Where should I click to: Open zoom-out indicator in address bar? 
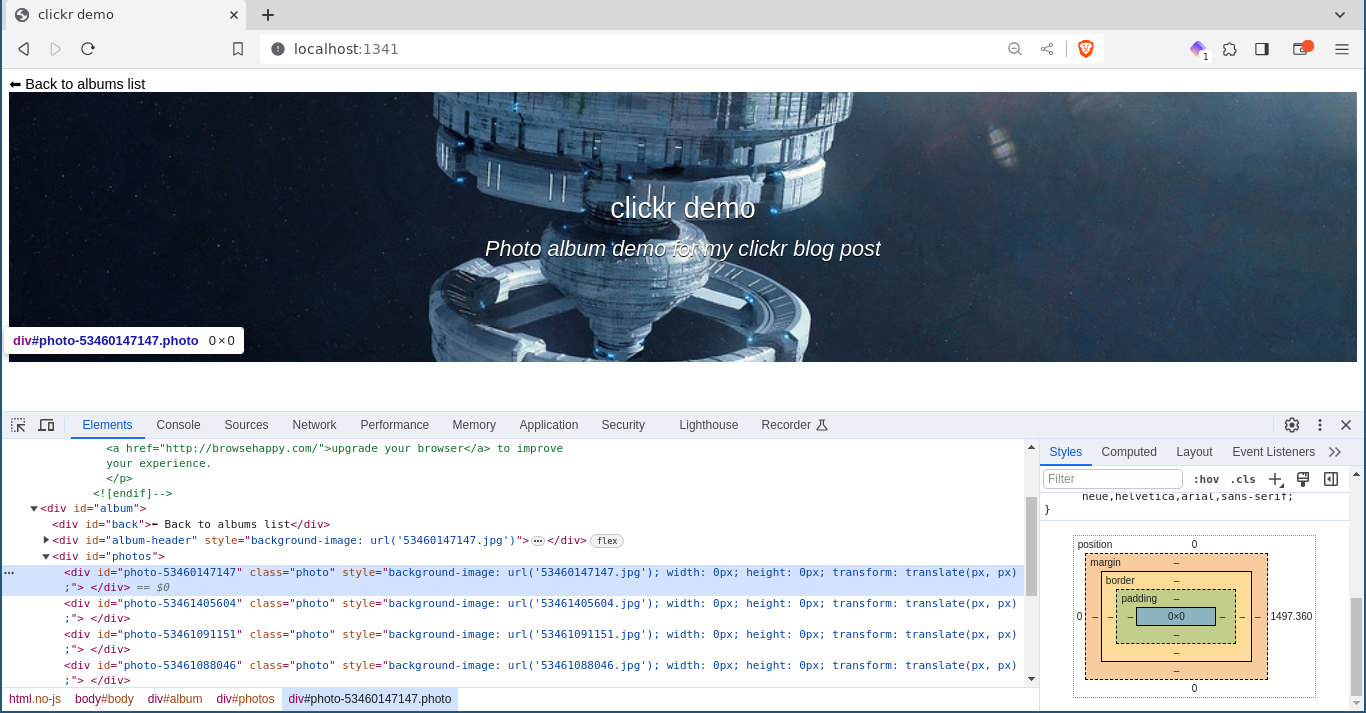pyautogui.click(x=1015, y=49)
